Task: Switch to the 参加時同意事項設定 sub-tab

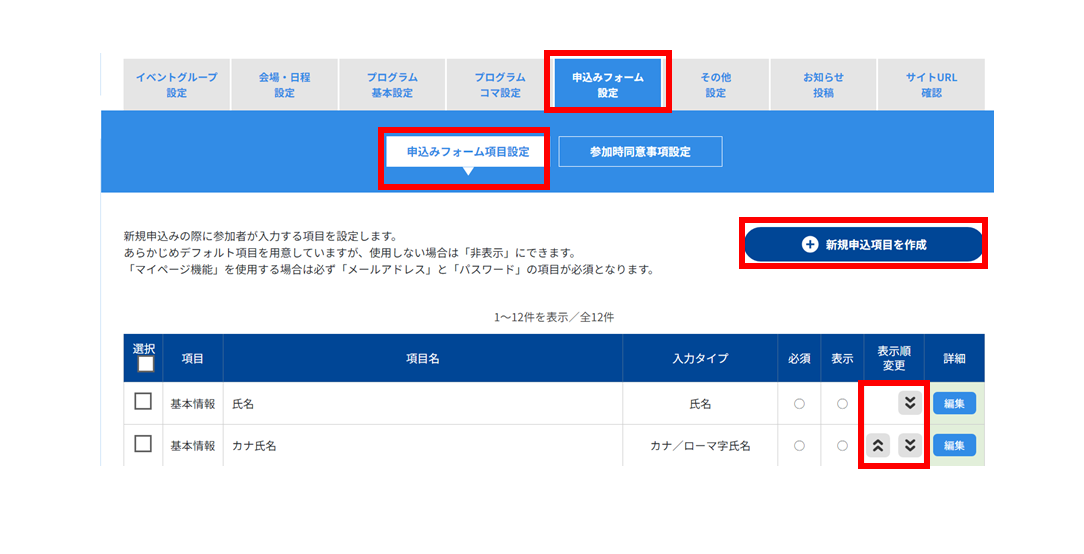Action: coord(640,151)
